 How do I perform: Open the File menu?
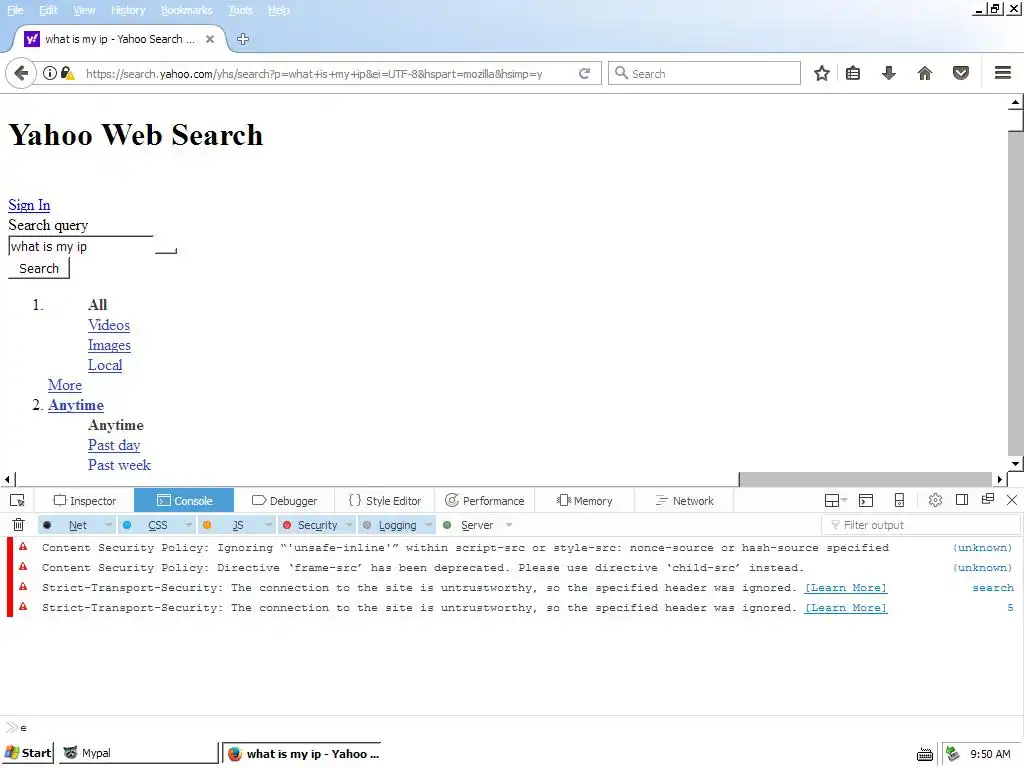15,10
